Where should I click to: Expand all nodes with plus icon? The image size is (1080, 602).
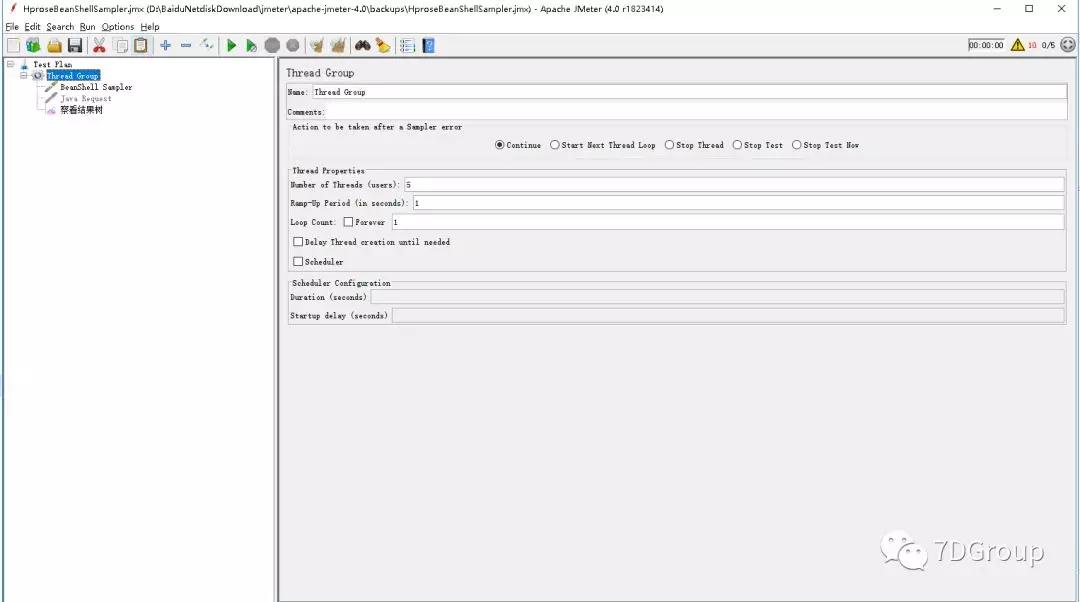coord(165,45)
